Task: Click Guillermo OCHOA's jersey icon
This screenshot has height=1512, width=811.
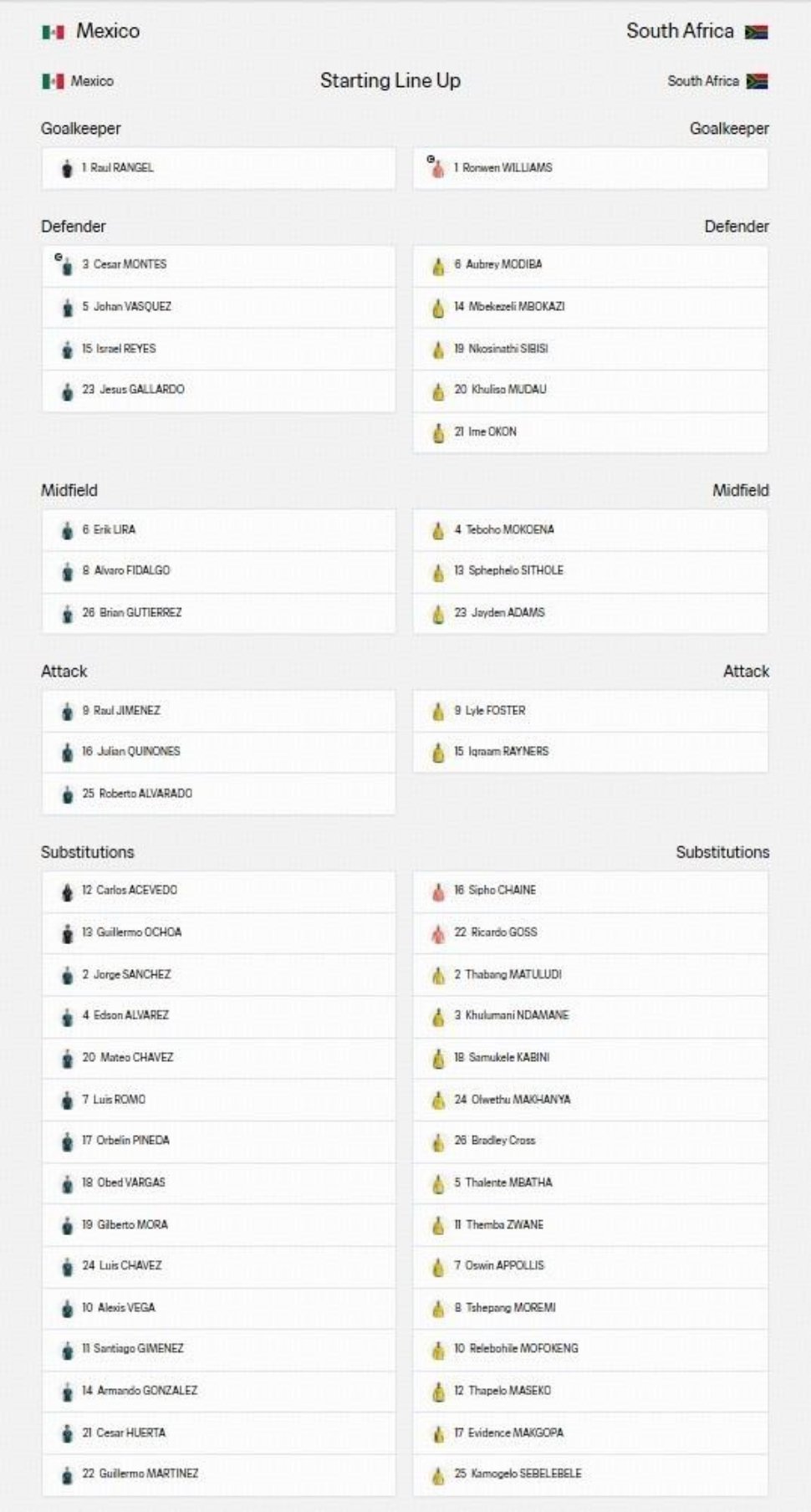Action: (x=67, y=933)
